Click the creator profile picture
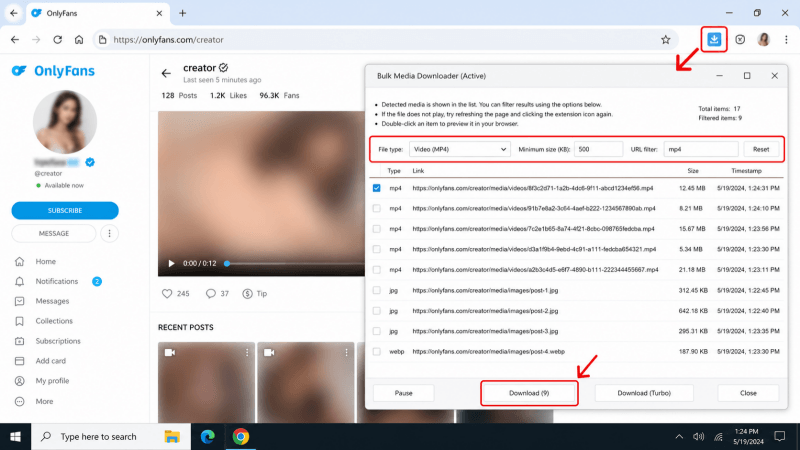800x450 pixels. click(x=65, y=122)
